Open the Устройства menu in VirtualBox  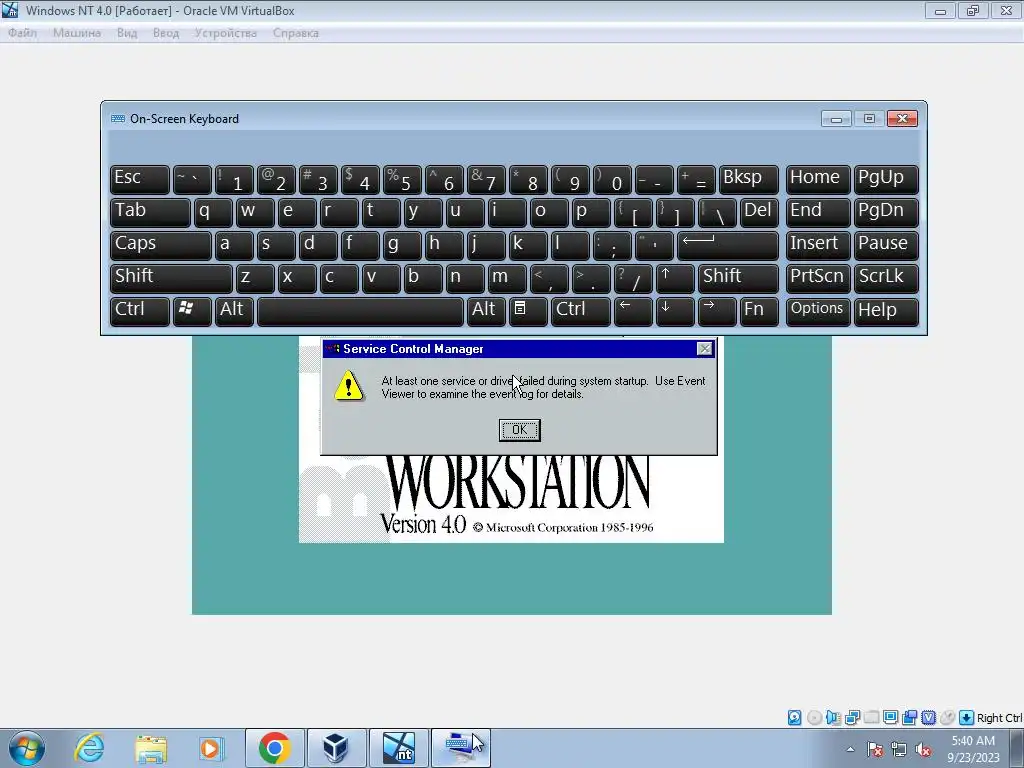tap(225, 33)
